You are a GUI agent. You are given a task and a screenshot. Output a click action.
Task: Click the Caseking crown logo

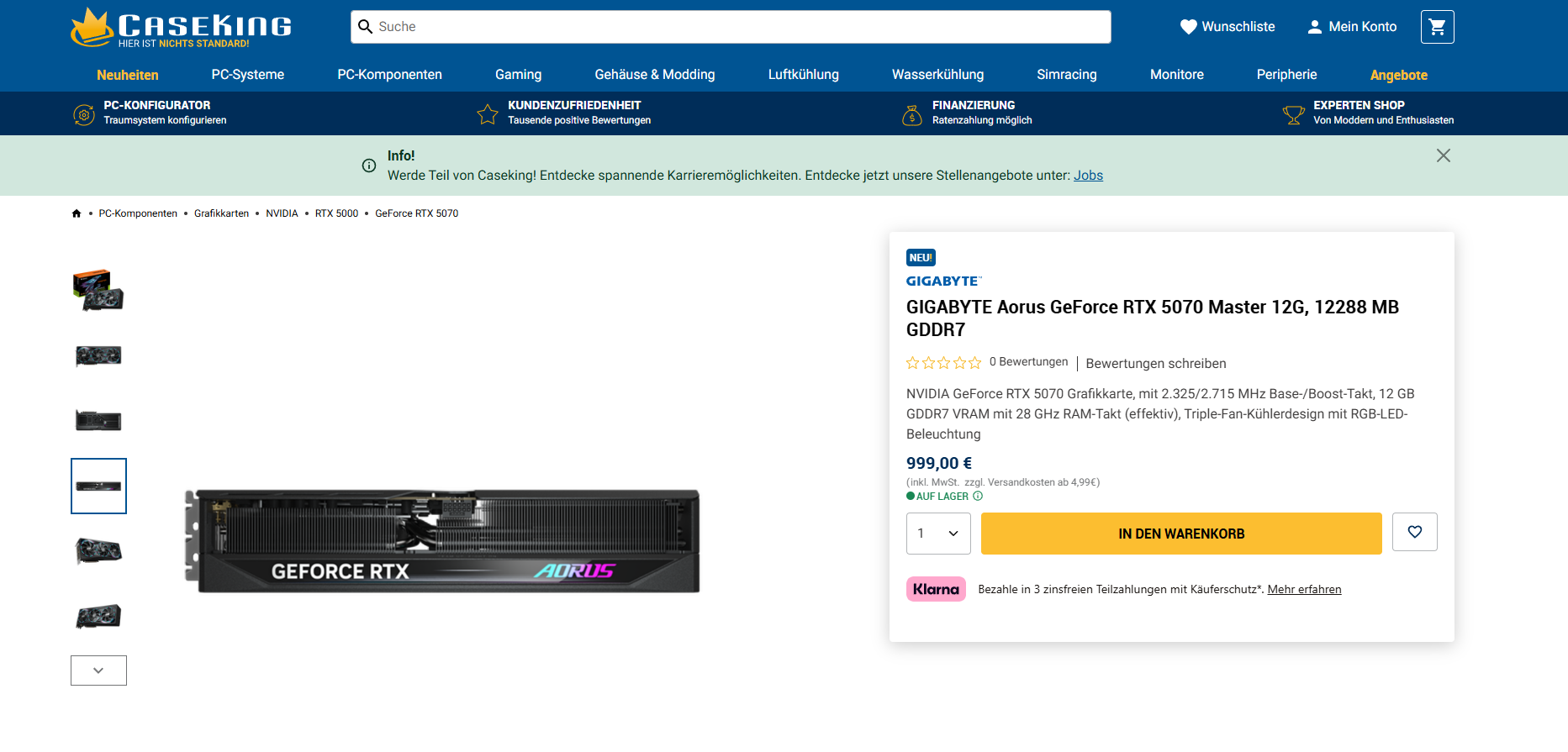point(92,28)
